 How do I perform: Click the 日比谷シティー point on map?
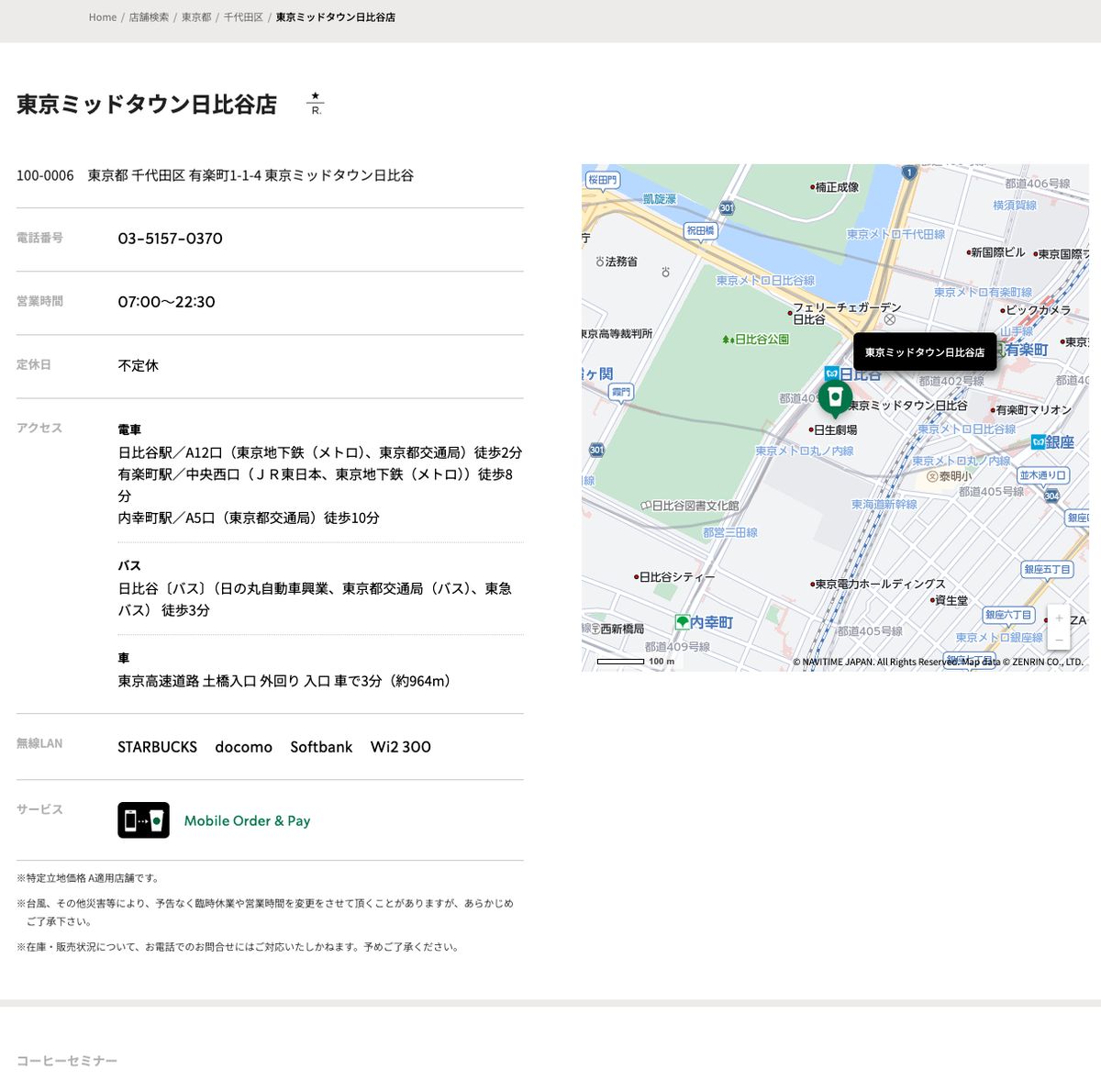pyautogui.click(x=674, y=577)
